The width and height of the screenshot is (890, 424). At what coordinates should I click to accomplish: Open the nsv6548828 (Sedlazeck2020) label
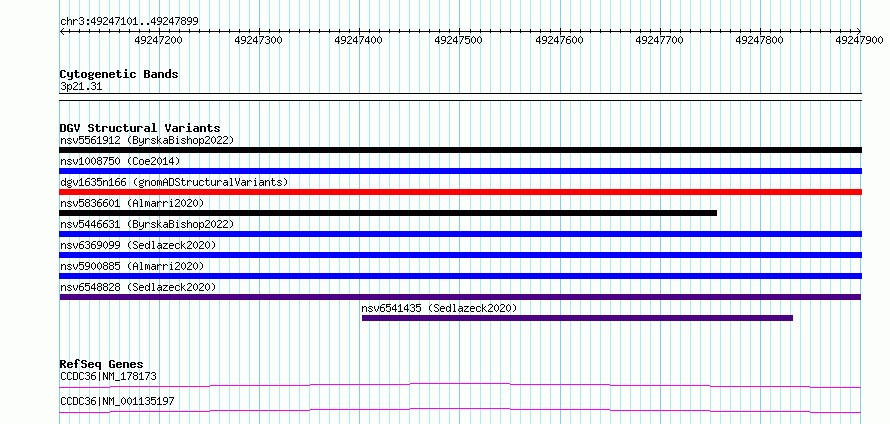(x=138, y=287)
